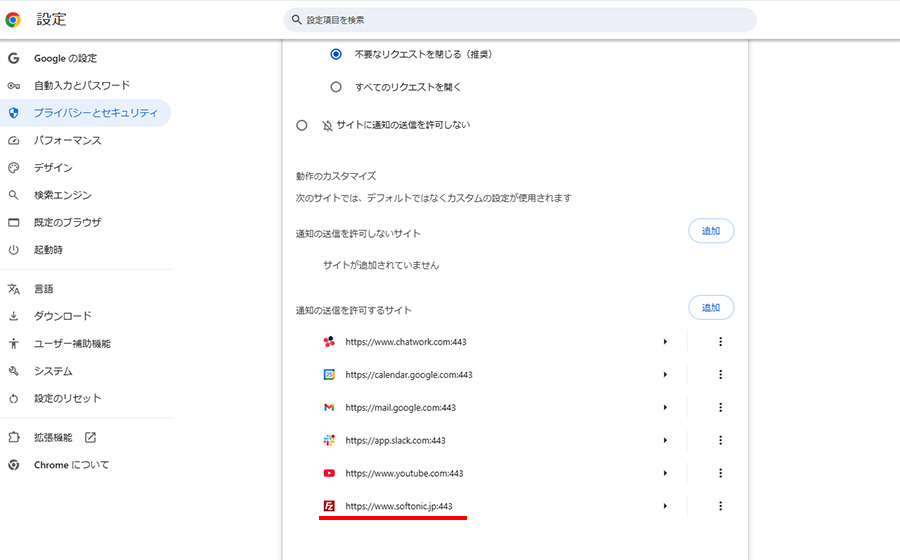Click 追加 button for 通知の送信を許可するサイト
Image resolution: width=900 pixels, height=560 pixels.
tap(711, 308)
